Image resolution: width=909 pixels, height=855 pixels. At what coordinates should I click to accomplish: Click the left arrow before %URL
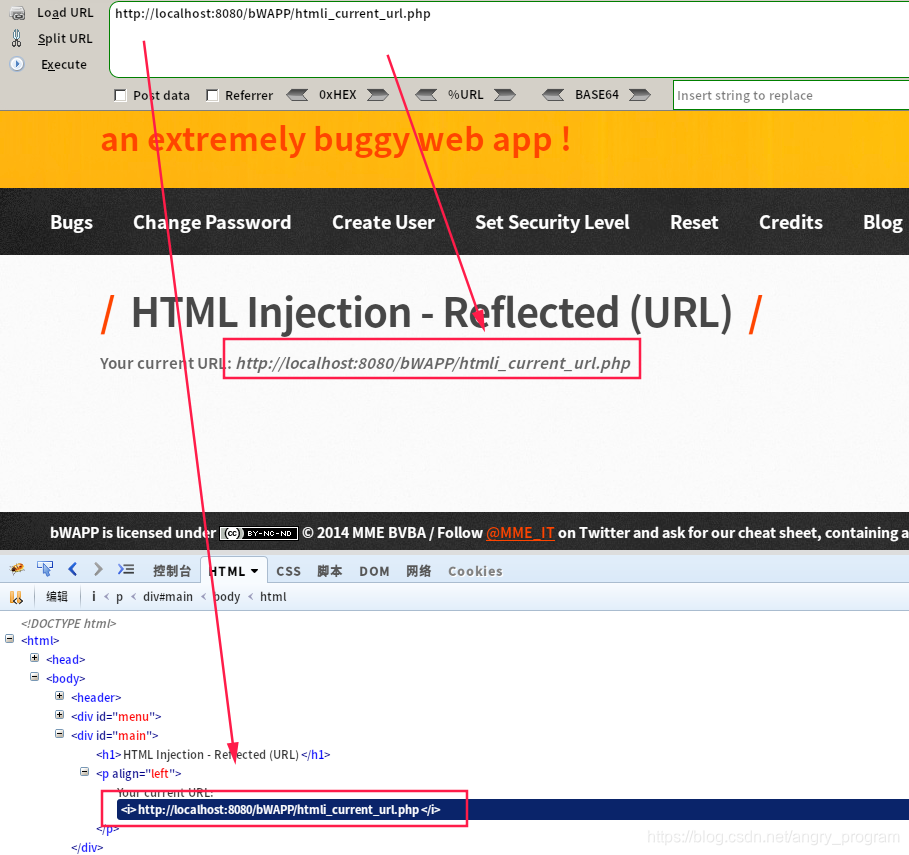coord(426,94)
